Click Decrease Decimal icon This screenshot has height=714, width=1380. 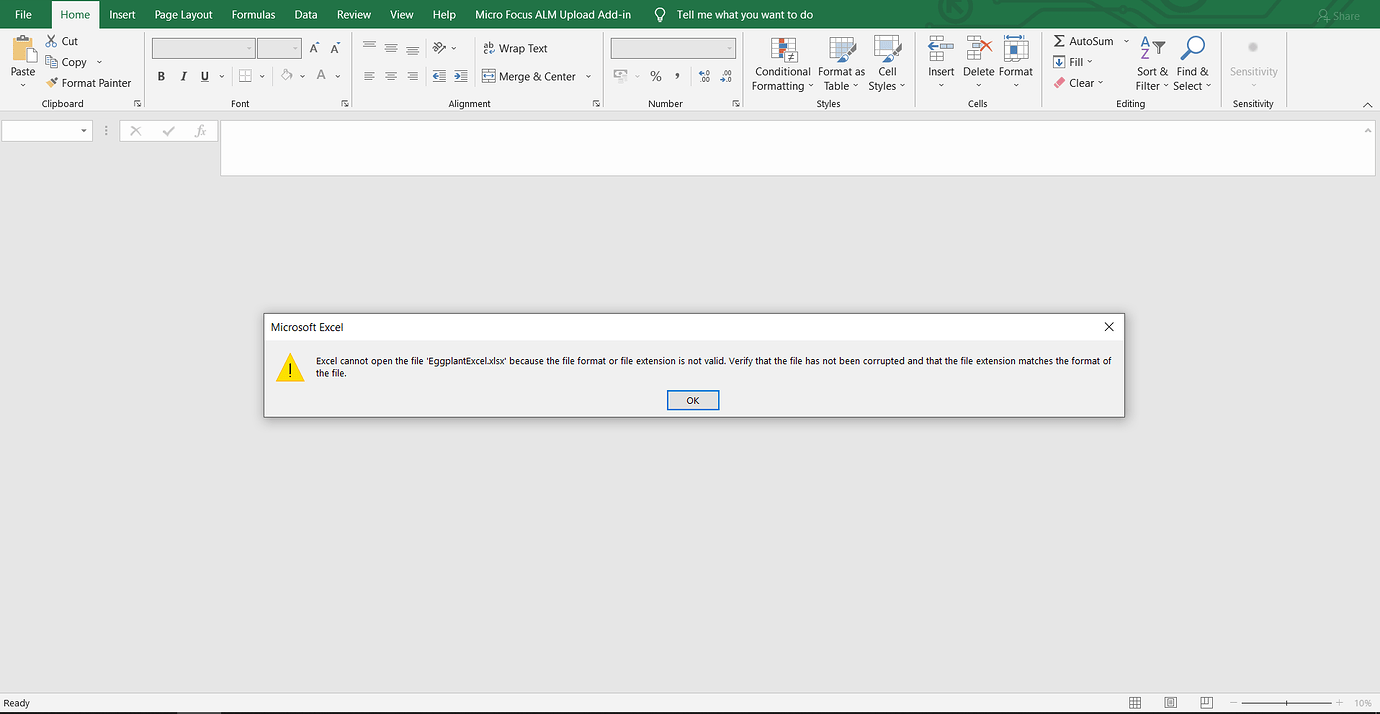point(726,76)
